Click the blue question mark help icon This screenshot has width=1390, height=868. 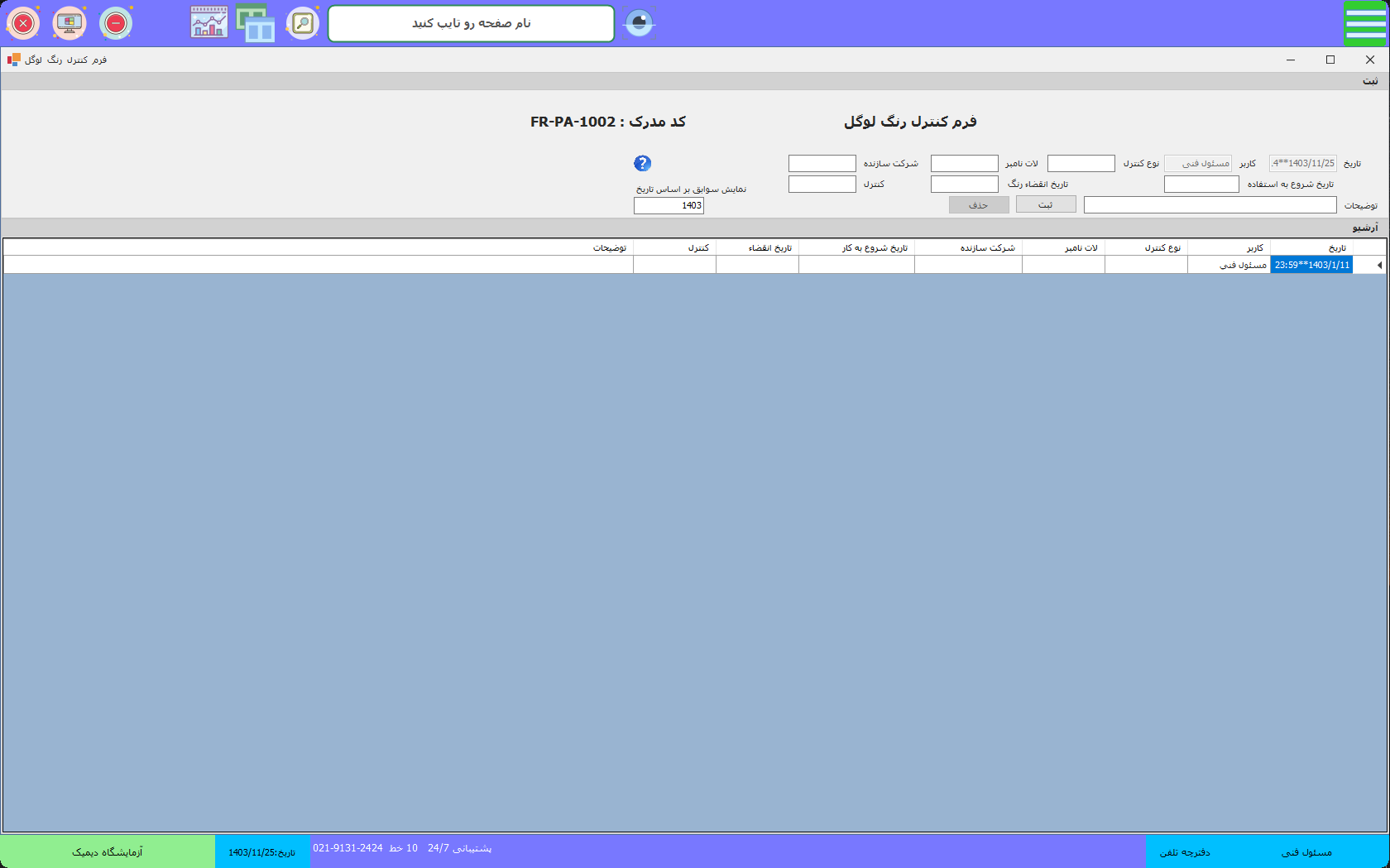tap(642, 164)
